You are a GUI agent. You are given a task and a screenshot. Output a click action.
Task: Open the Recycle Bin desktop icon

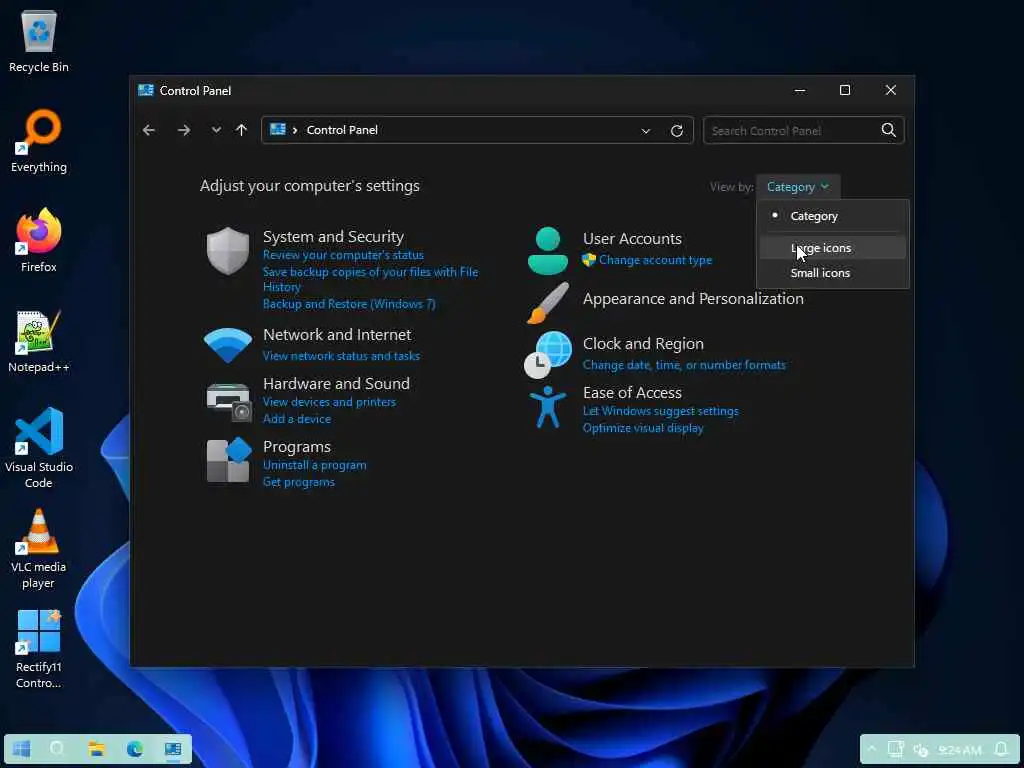39,42
